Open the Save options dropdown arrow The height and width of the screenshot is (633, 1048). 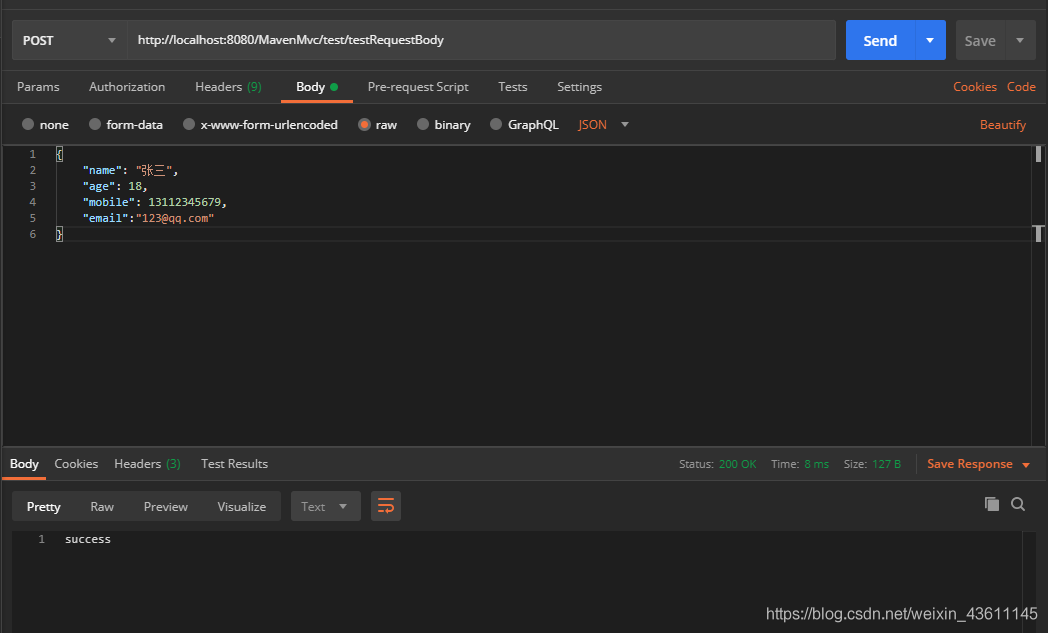pyautogui.click(x=1020, y=40)
